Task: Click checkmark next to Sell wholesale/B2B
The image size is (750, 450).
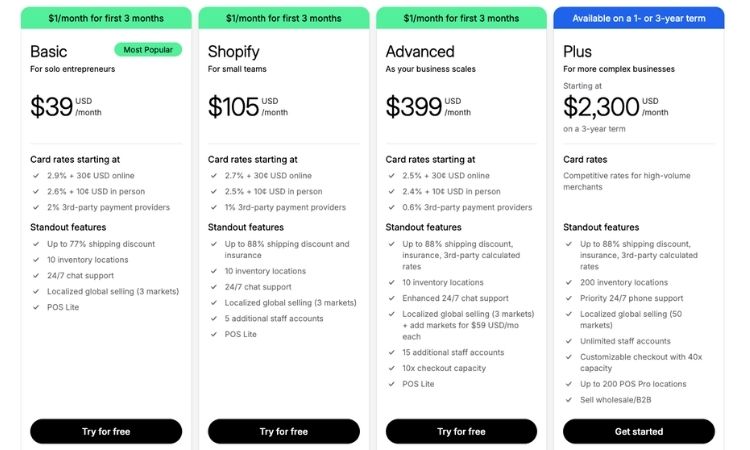Action: (570, 400)
